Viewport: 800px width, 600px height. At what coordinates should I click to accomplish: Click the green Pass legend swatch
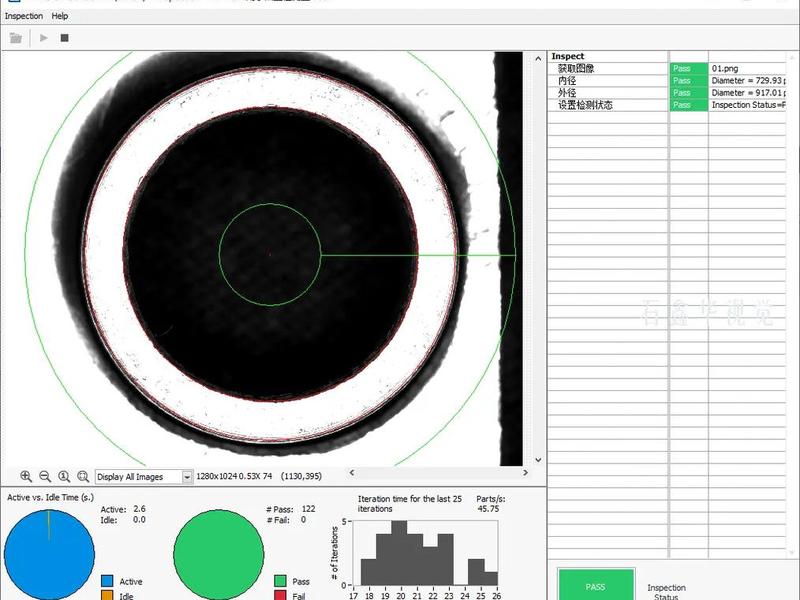tap(280, 581)
